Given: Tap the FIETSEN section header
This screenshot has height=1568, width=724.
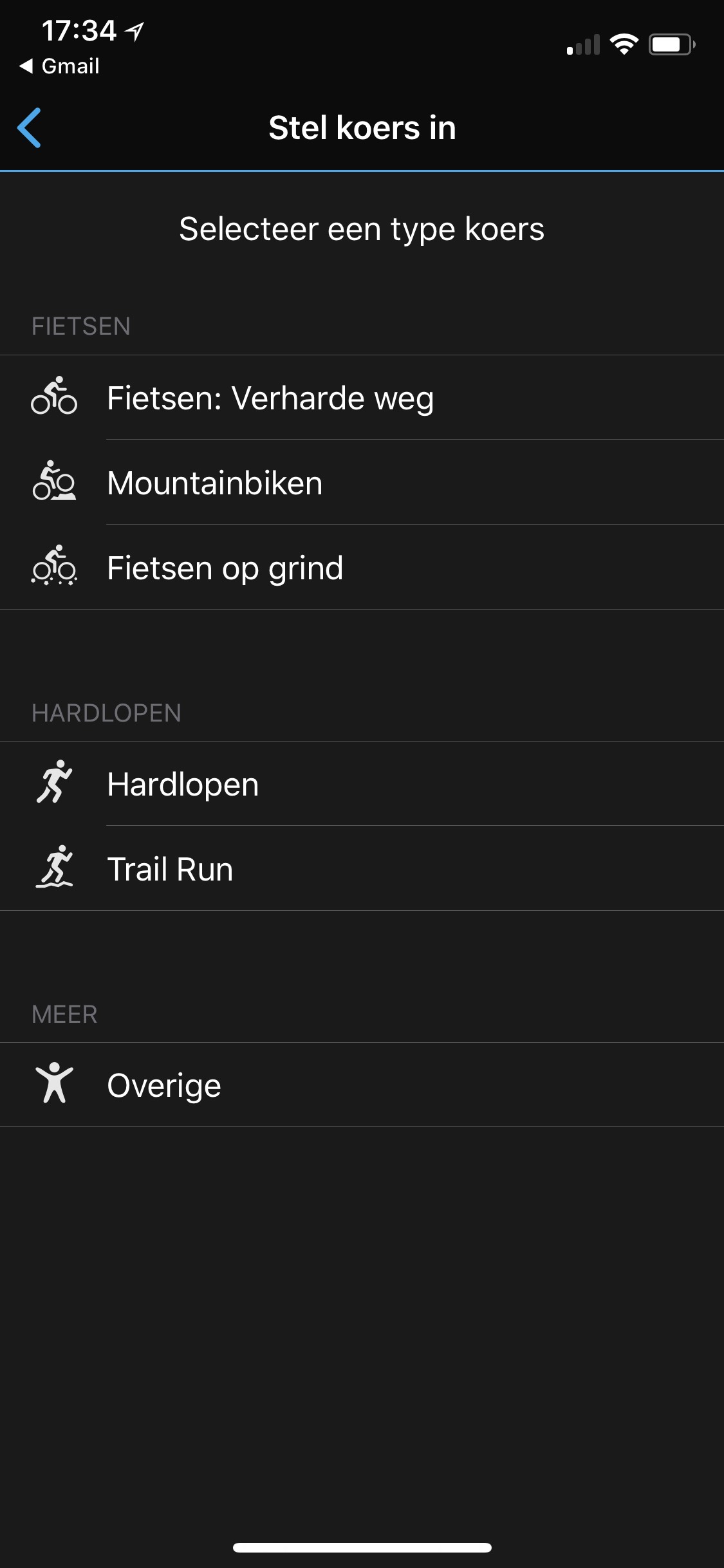Looking at the screenshot, I should [81, 326].
